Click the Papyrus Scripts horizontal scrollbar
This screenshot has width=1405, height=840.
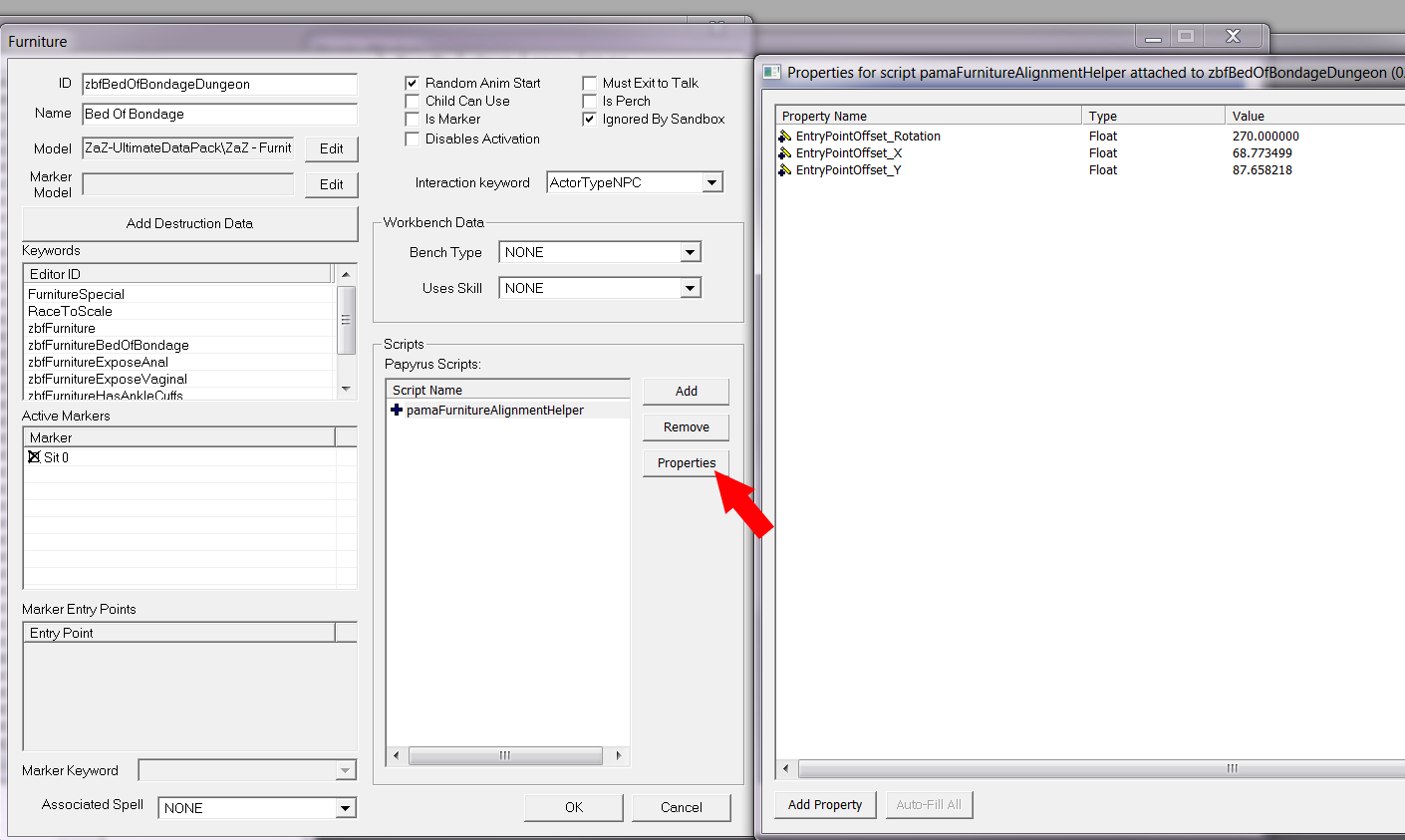click(506, 755)
